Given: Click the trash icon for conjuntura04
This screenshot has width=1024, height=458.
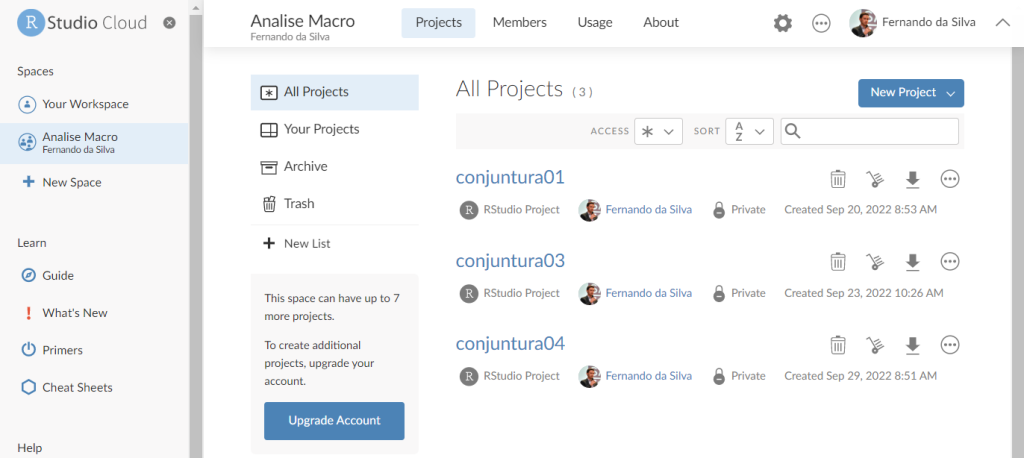Looking at the screenshot, I should pyautogui.click(x=838, y=345).
